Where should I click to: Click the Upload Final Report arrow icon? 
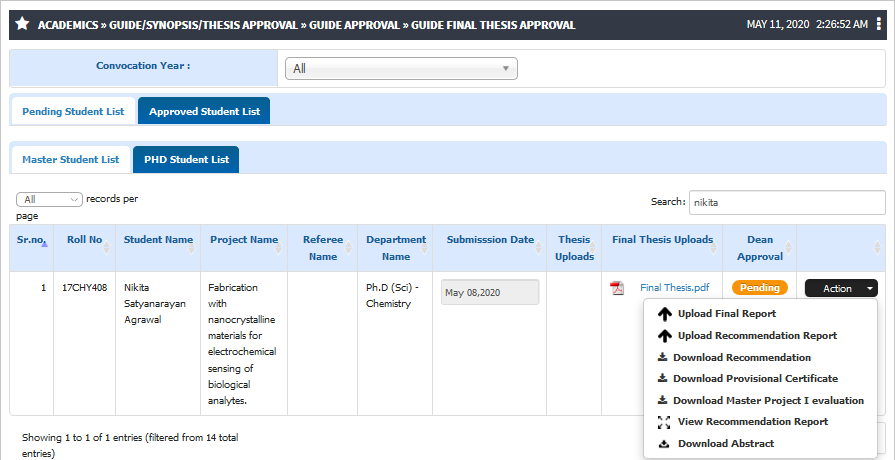click(664, 314)
